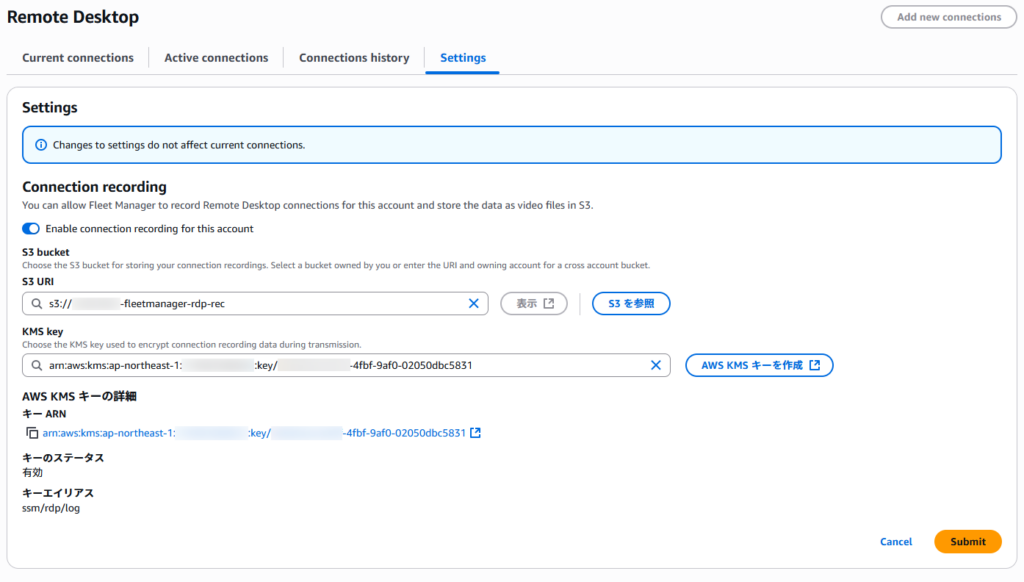1024x582 pixels.
Task: Go to Connections history tab
Action: (354, 58)
